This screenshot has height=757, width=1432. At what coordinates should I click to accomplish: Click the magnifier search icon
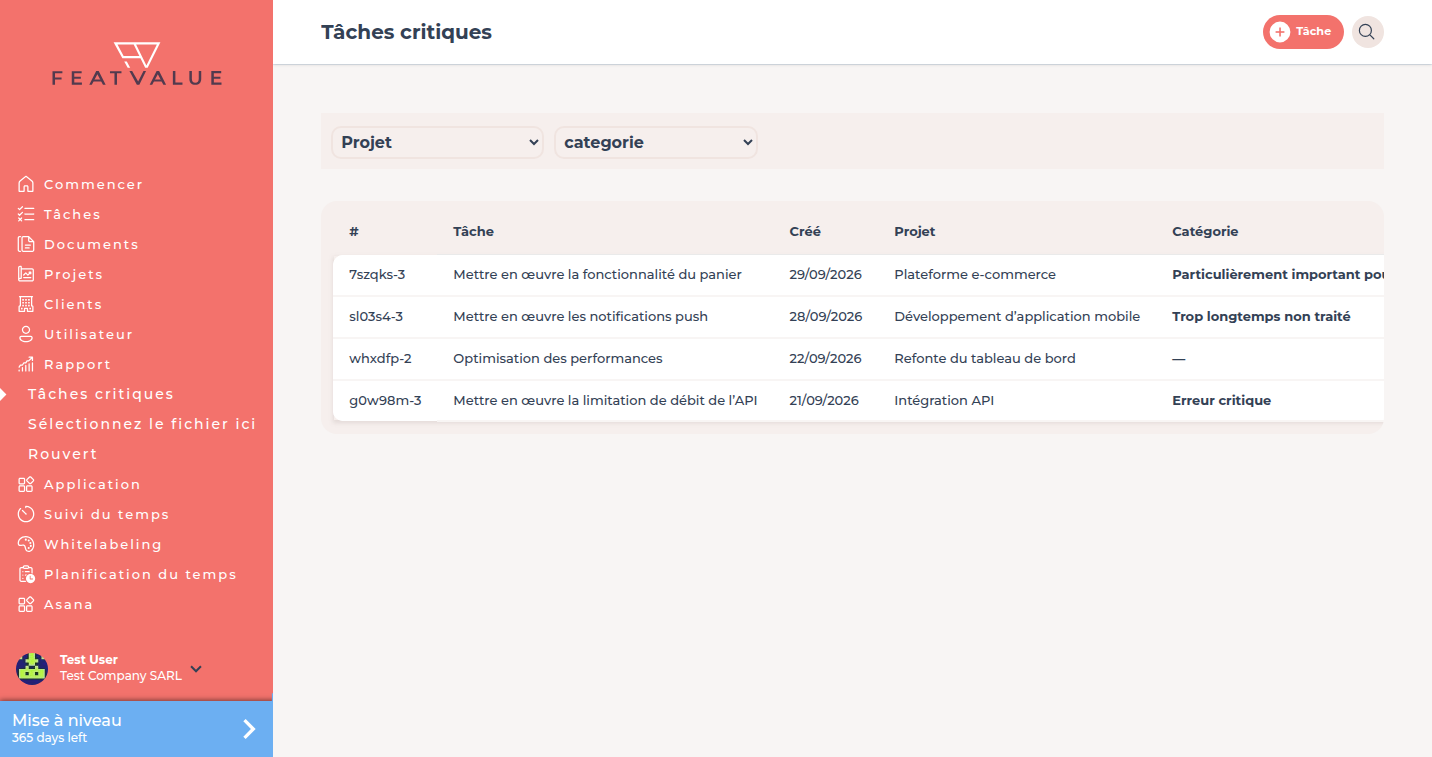coord(1367,32)
